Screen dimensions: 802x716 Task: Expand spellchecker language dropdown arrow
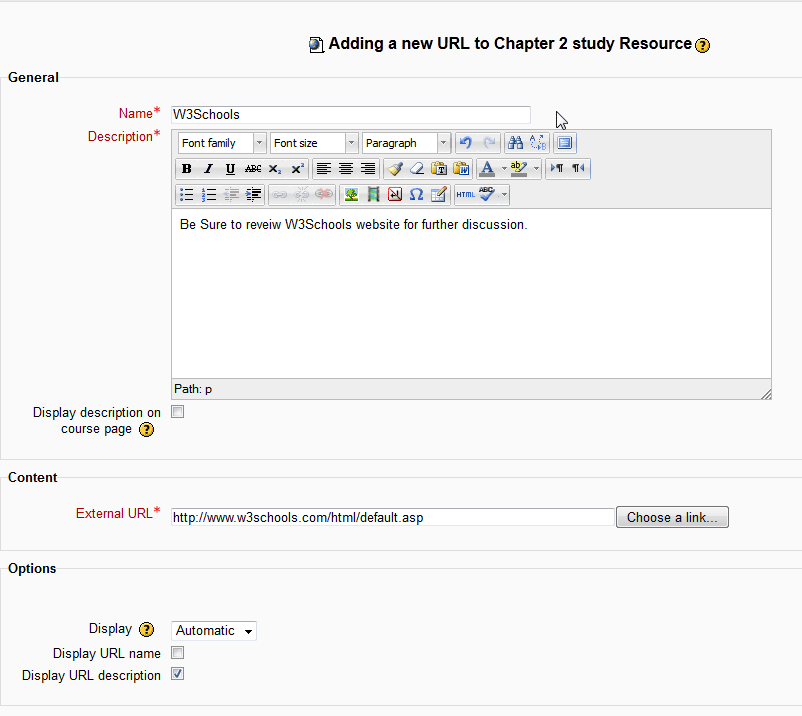tap(504, 195)
